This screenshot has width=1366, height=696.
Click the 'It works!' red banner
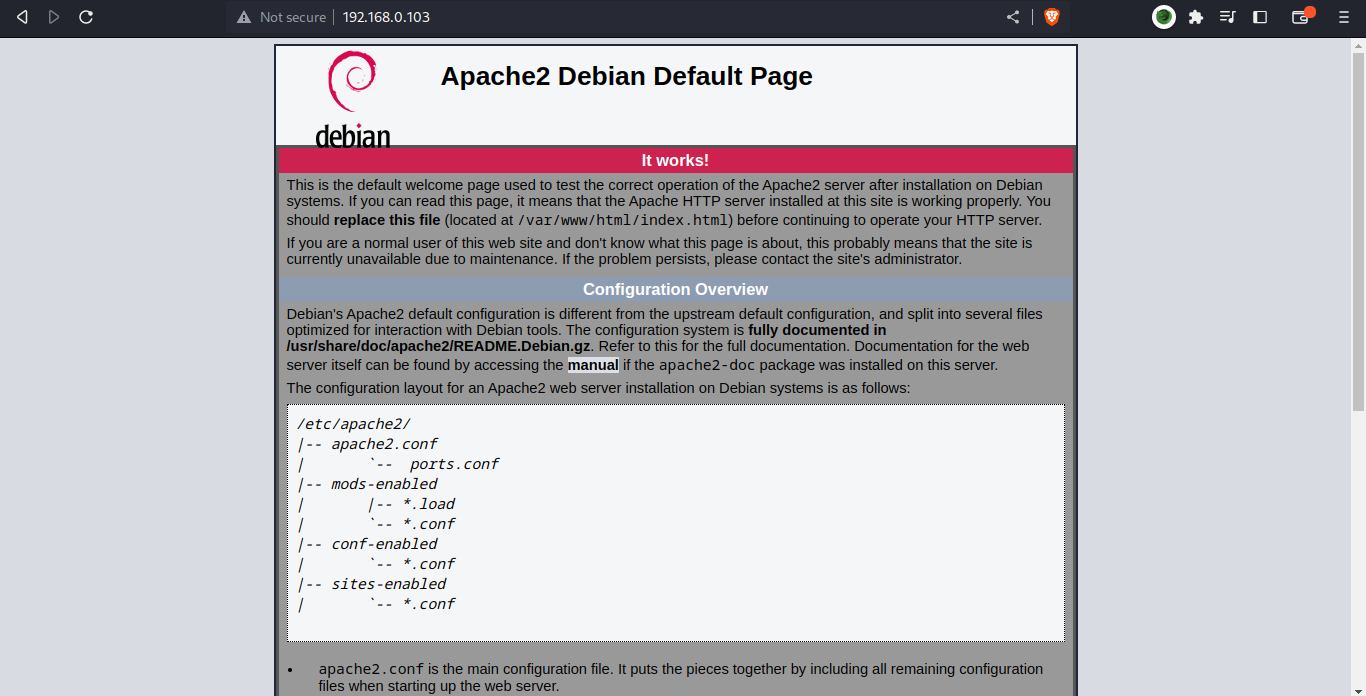pos(676,160)
